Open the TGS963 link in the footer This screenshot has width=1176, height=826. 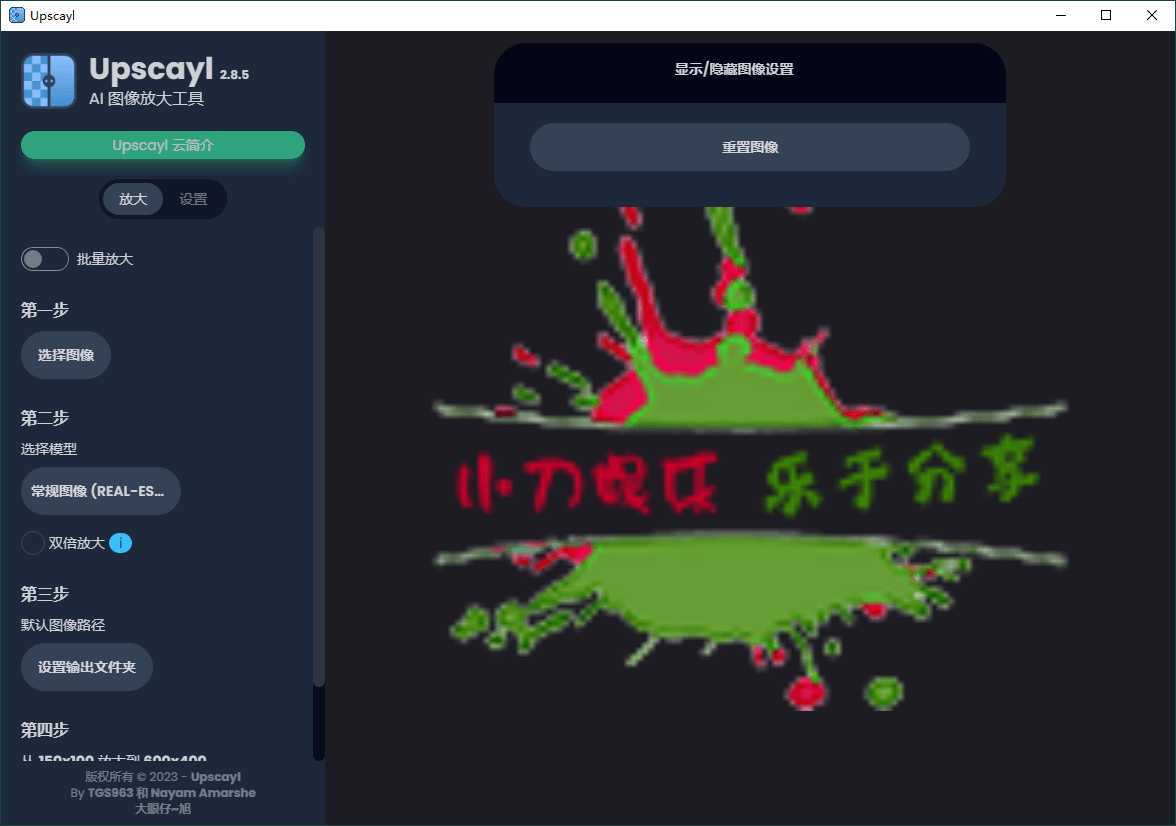coord(110,793)
